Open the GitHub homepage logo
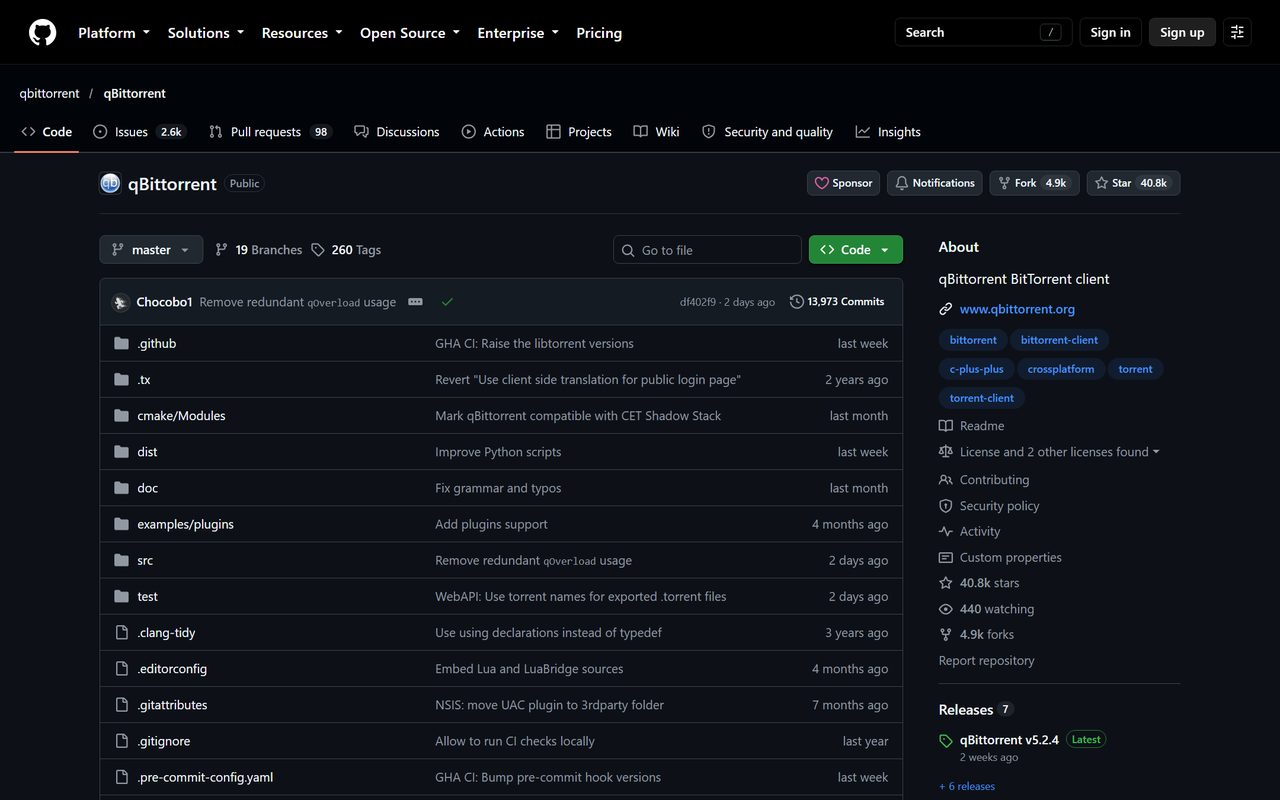The height and width of the screenshot is (800, 1280). (x=43, y=33)
